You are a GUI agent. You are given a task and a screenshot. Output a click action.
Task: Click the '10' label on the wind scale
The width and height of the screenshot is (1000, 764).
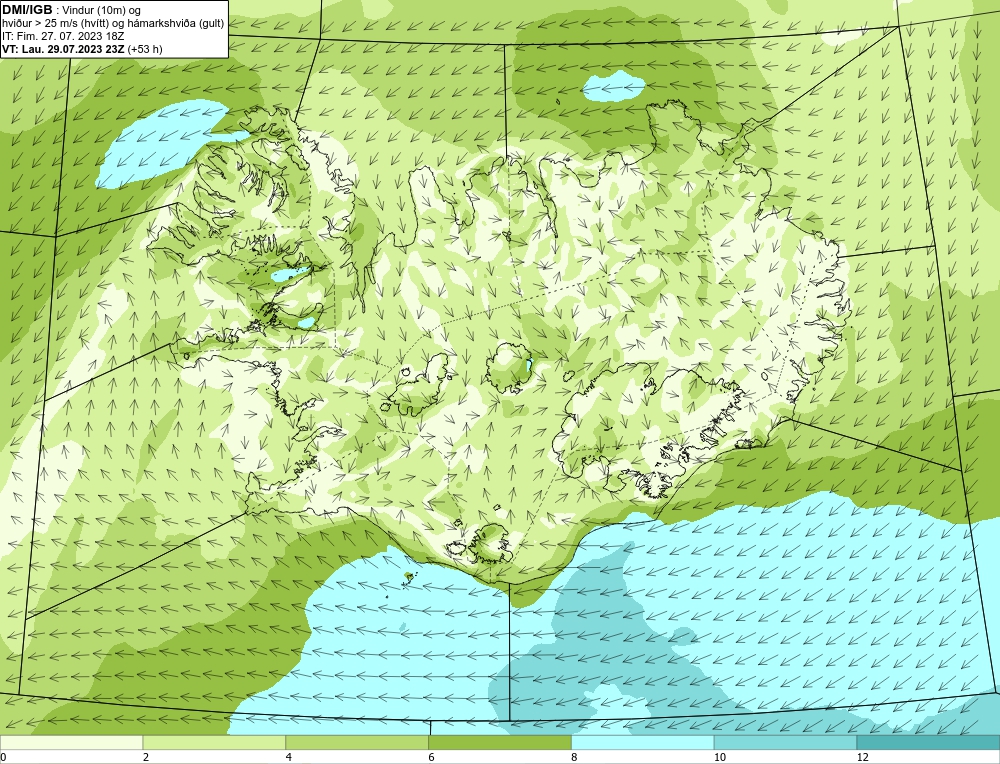click(719, 757)
